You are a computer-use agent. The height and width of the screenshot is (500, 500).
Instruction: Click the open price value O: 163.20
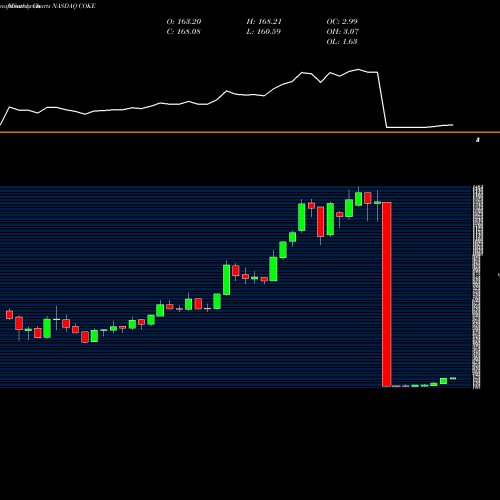click(x=184, y=22)
